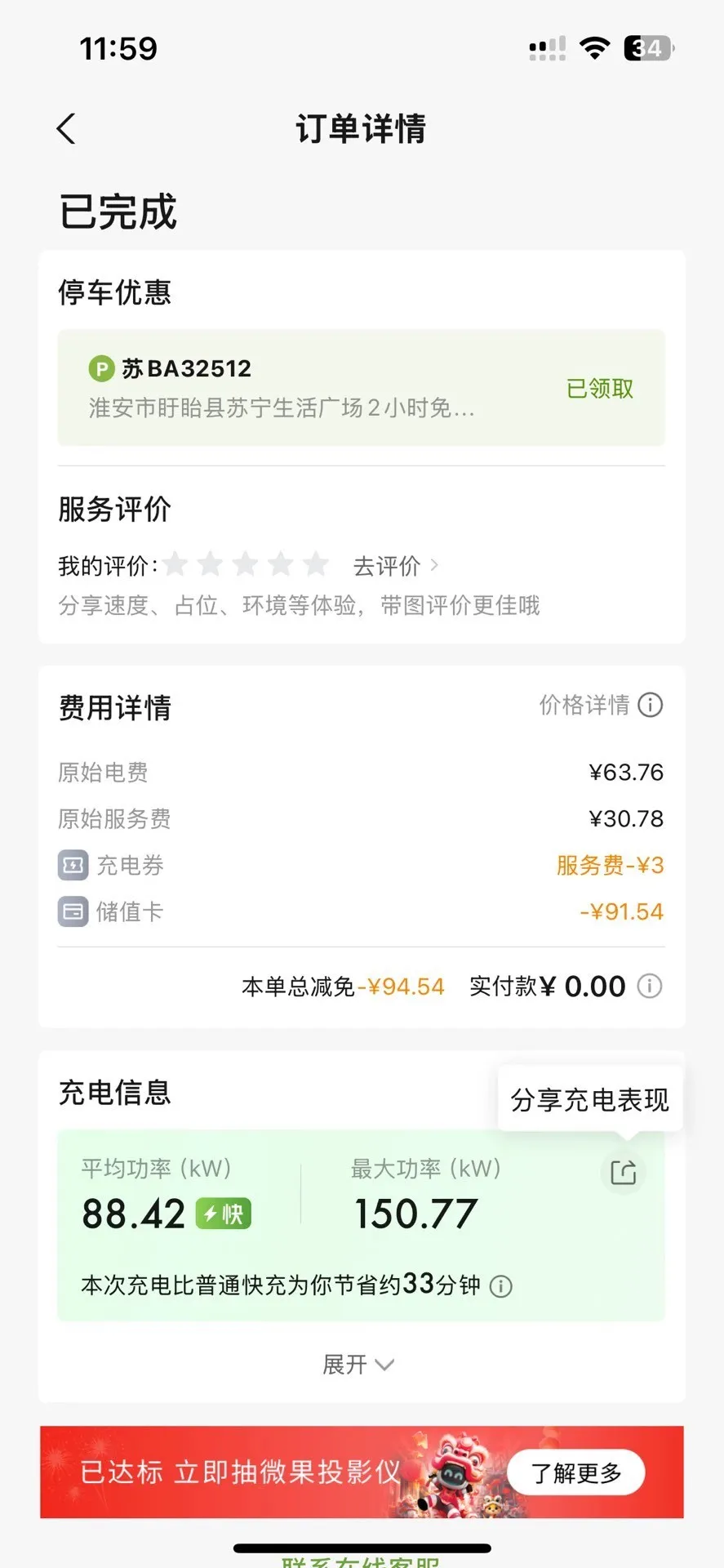Go back using the top-left arrow
This screenshot has width=724, height=1568.
click(x=66, y=129)
